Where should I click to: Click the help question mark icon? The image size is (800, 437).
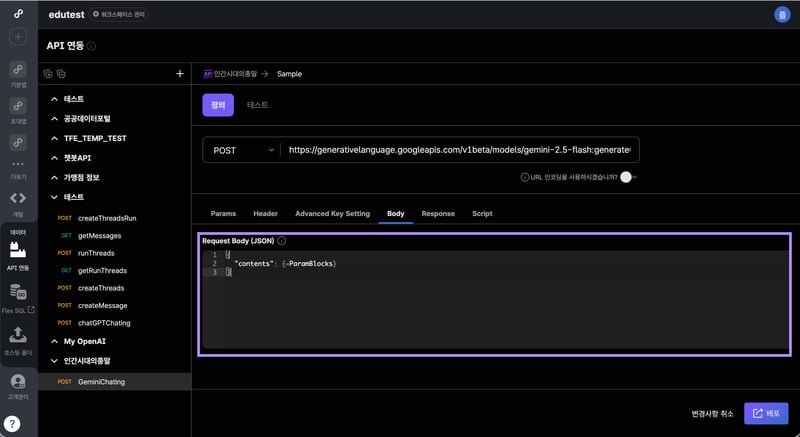coord(18,421)
